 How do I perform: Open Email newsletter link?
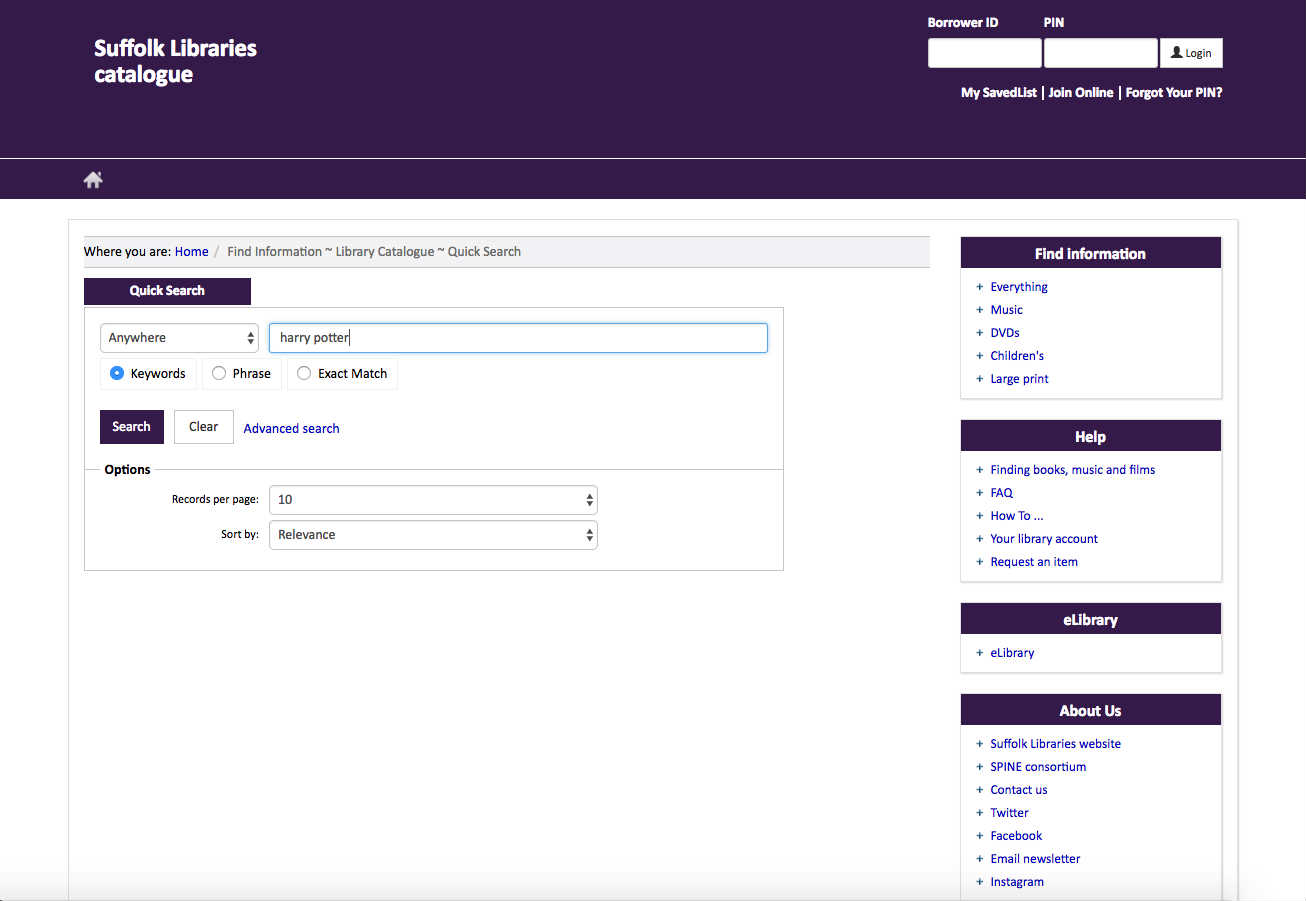click(1035, 859)
